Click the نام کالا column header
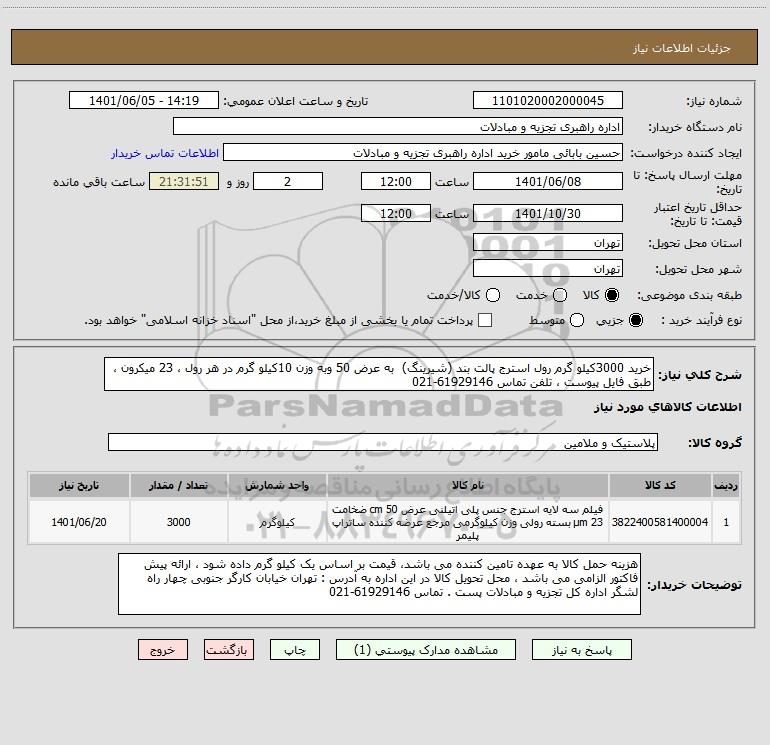Image resolution: width=770 pixels, height=745 pixels. click(x=468, y=485)
